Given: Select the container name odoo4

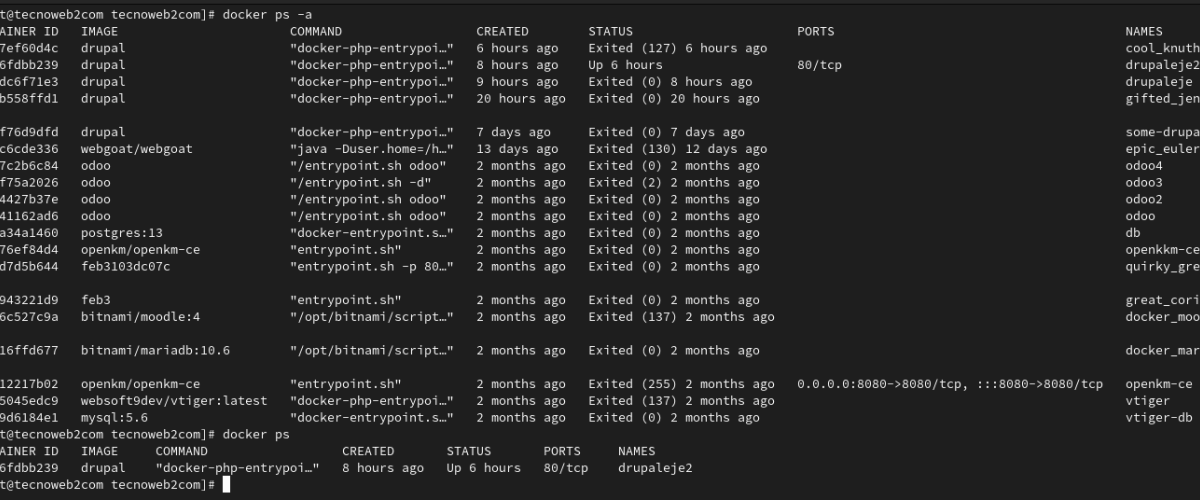Looking at the screenshot, I should click(1144, 166).
